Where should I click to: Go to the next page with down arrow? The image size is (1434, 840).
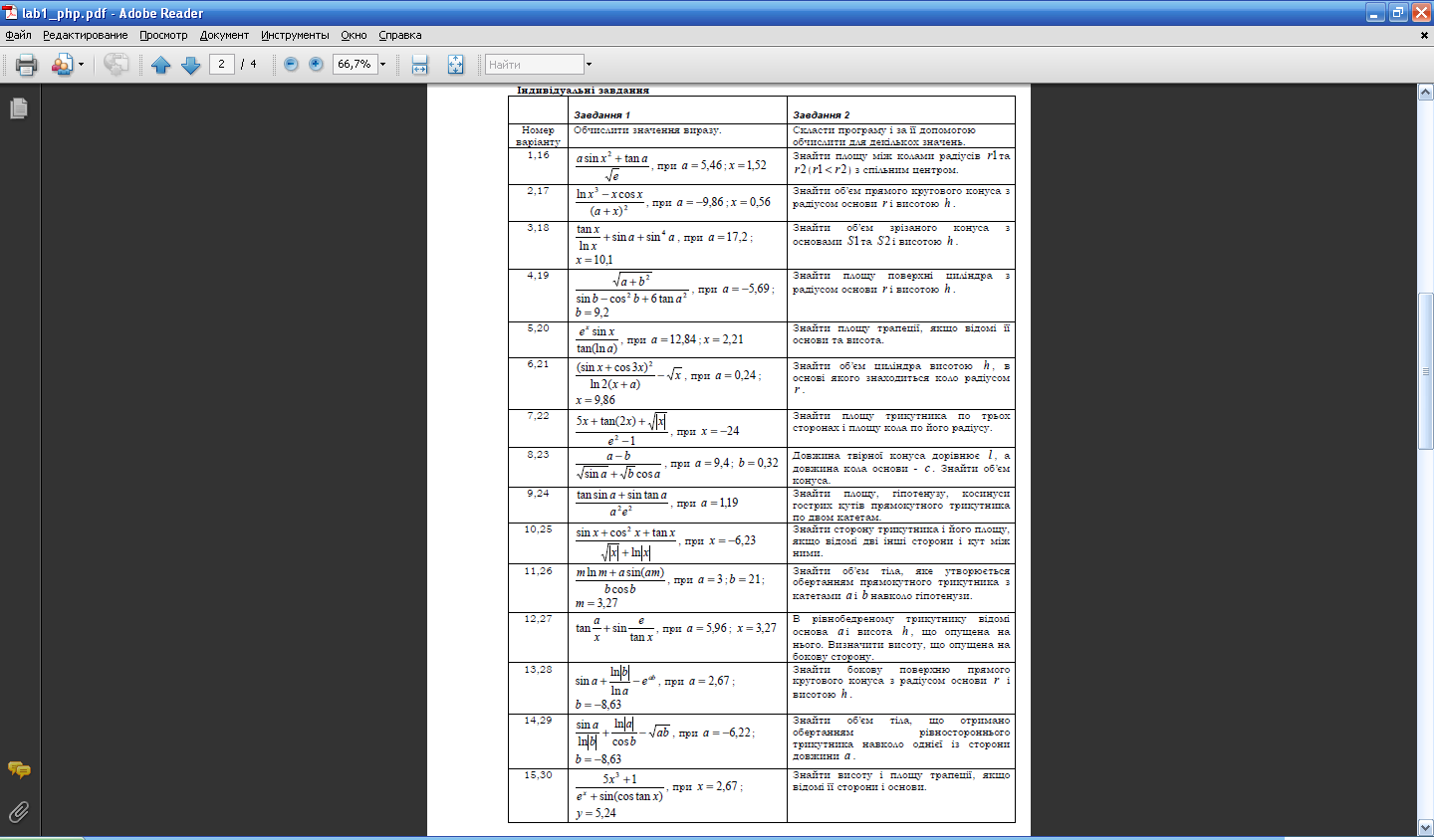pyautogui.click(x=190, y=65)
